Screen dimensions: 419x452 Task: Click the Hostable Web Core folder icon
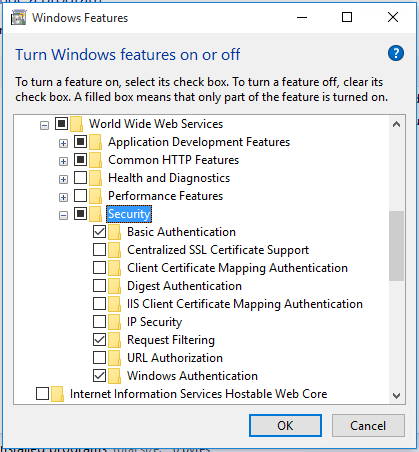(x=57, y=394)
